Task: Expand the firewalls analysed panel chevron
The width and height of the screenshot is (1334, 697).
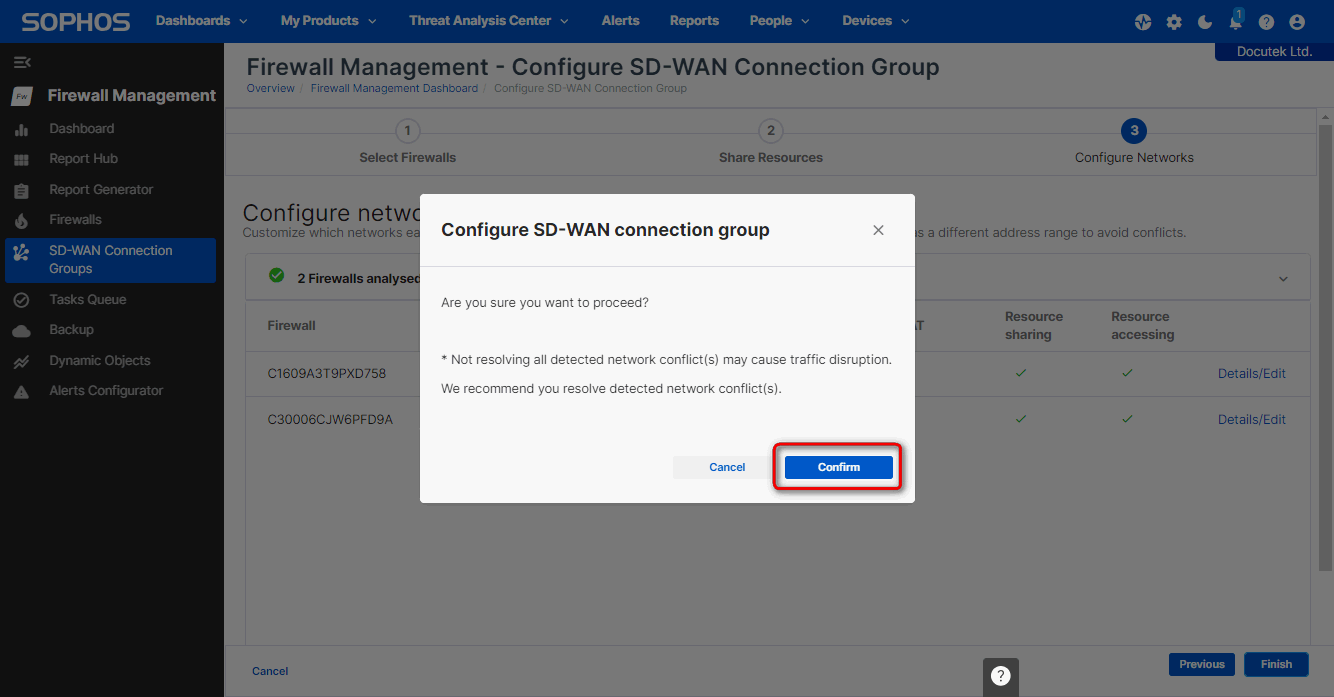Action: [1284, 279]
